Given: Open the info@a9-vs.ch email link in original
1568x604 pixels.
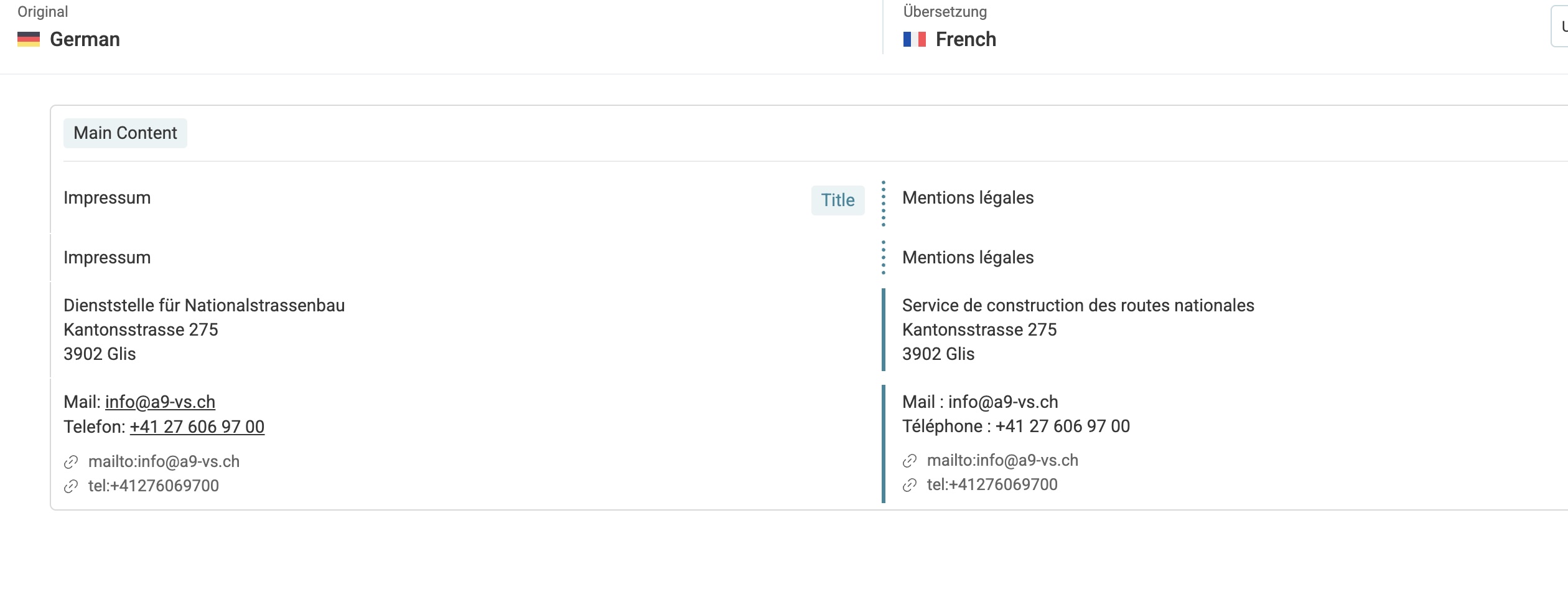Looking at the screenshot, I should point(160,402).
